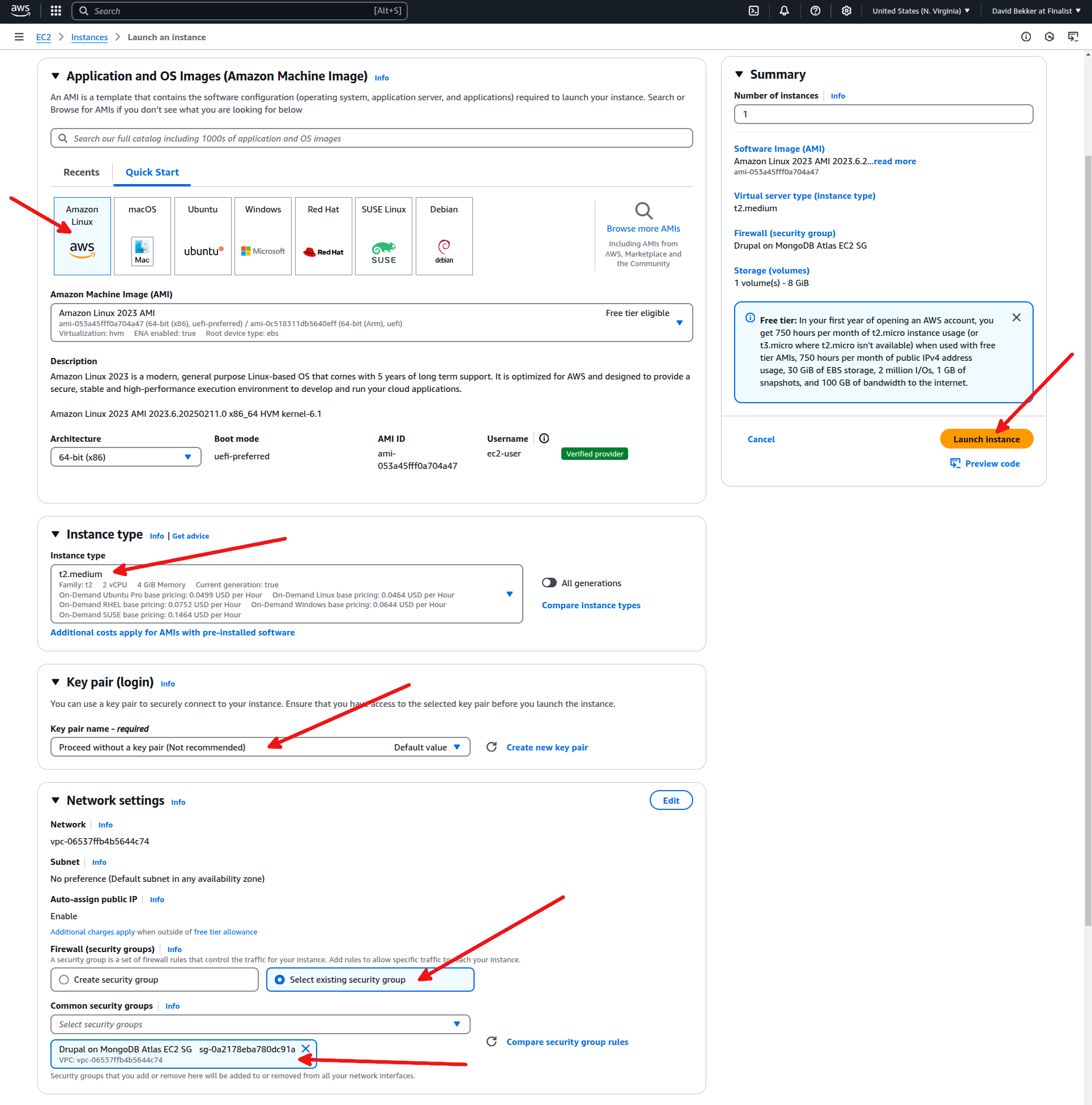Viewport: 1092px width, 1105px height.
Task: Collapse the Key pair (login) section
Action: pyautogui.click(x=56, y=682)
